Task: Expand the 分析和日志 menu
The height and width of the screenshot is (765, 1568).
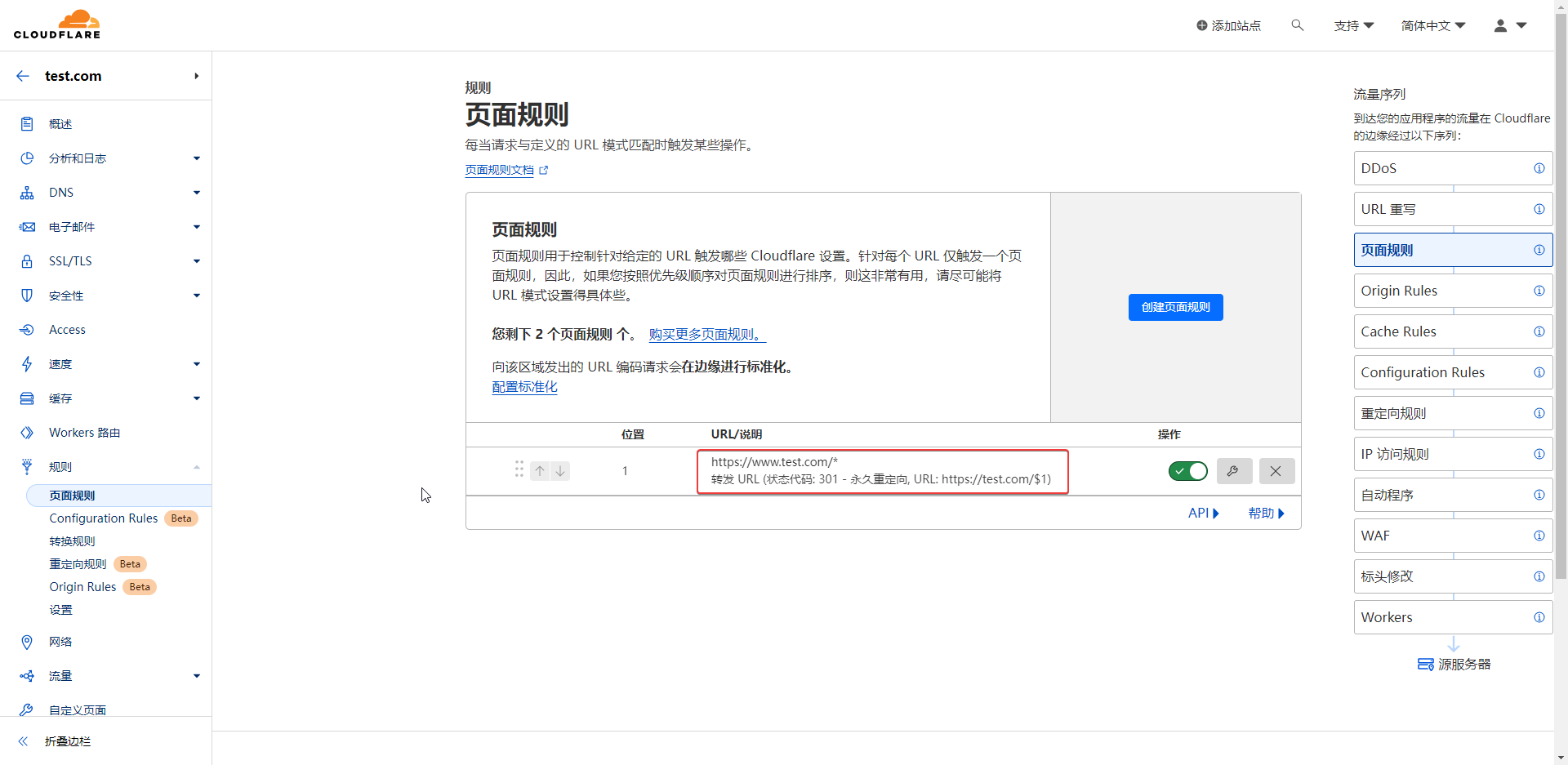Action: [196, 158]
